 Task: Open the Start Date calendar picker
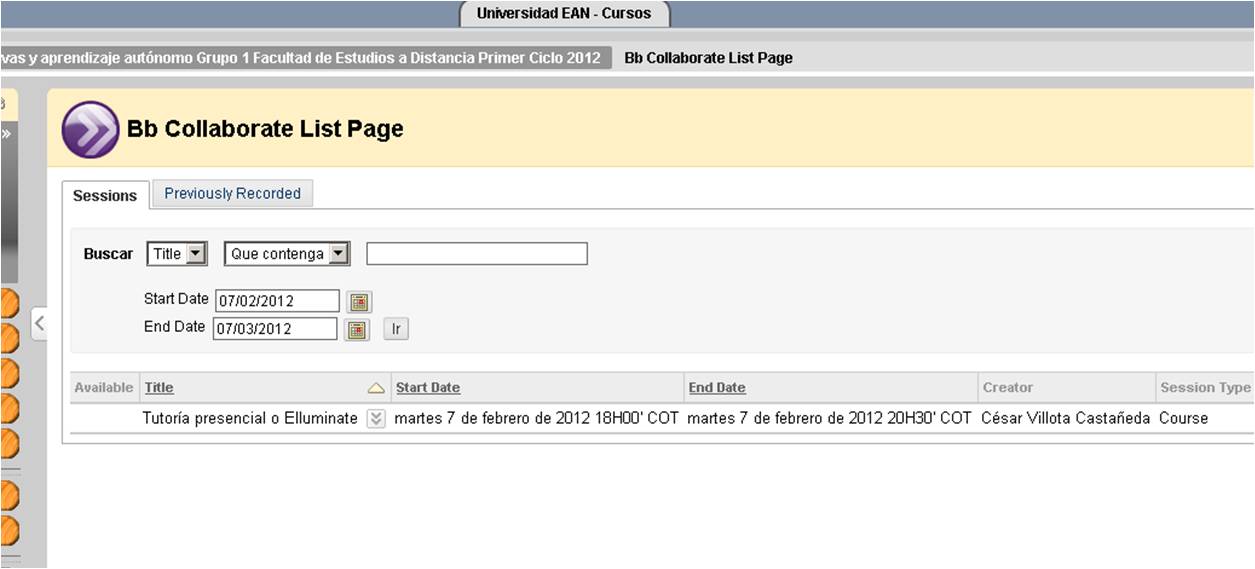(359, 301)
